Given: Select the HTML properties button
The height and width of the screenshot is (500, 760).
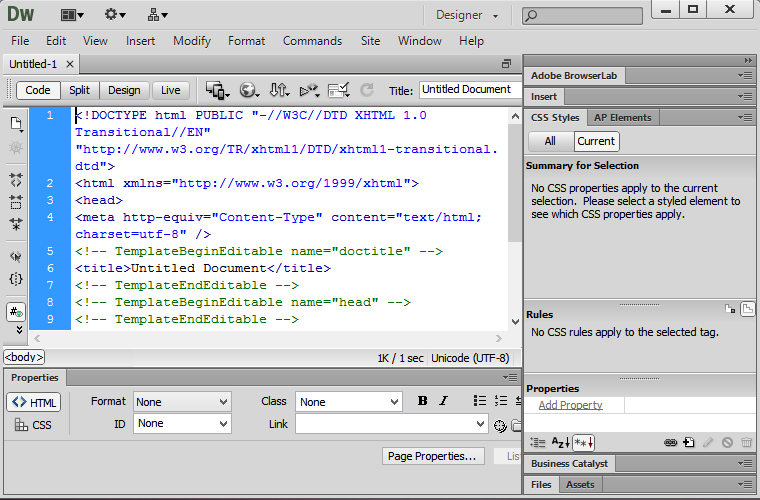Looking at the screenshot, I should (x=34, y=402).
